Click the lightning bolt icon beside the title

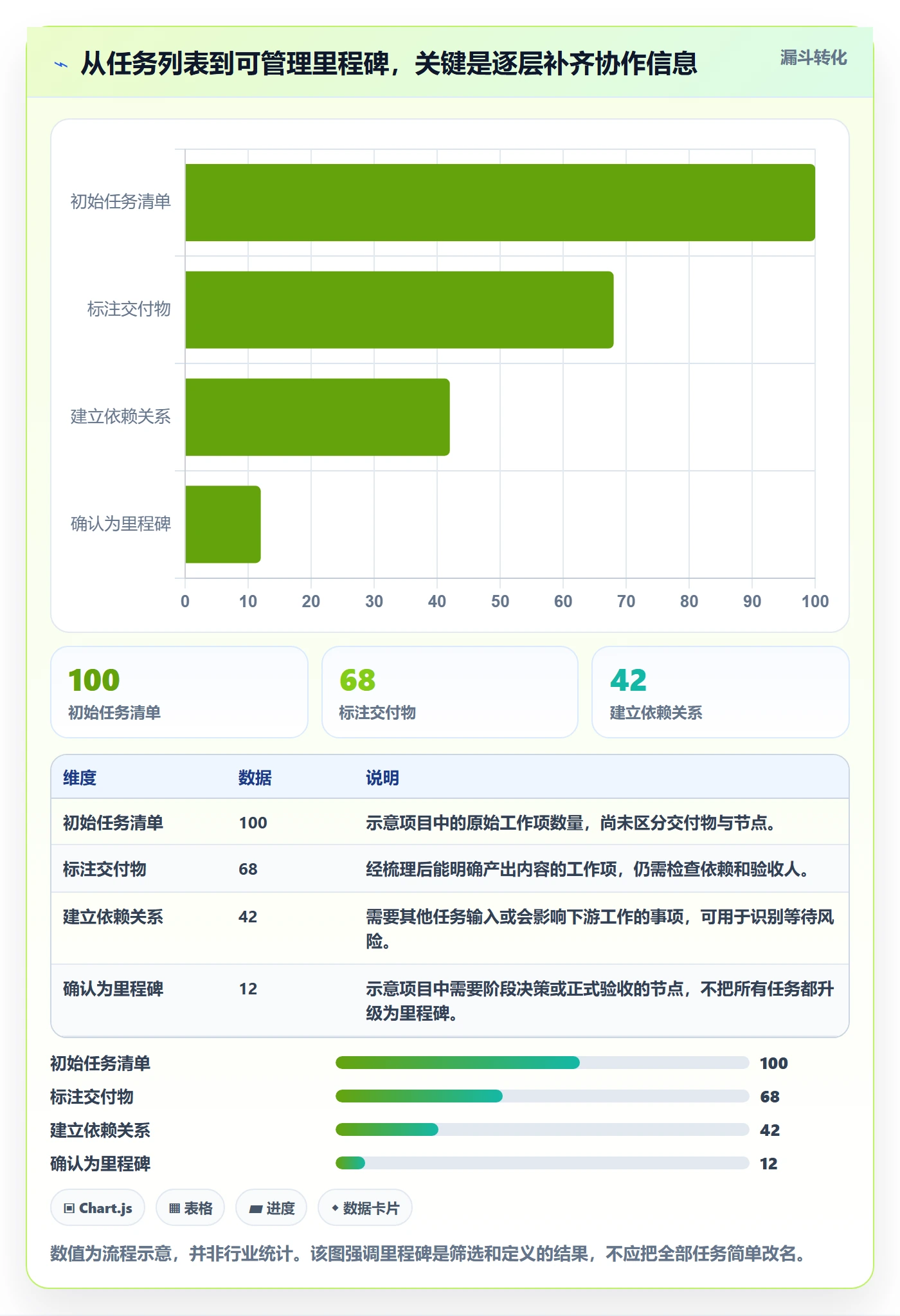[61, 64]
